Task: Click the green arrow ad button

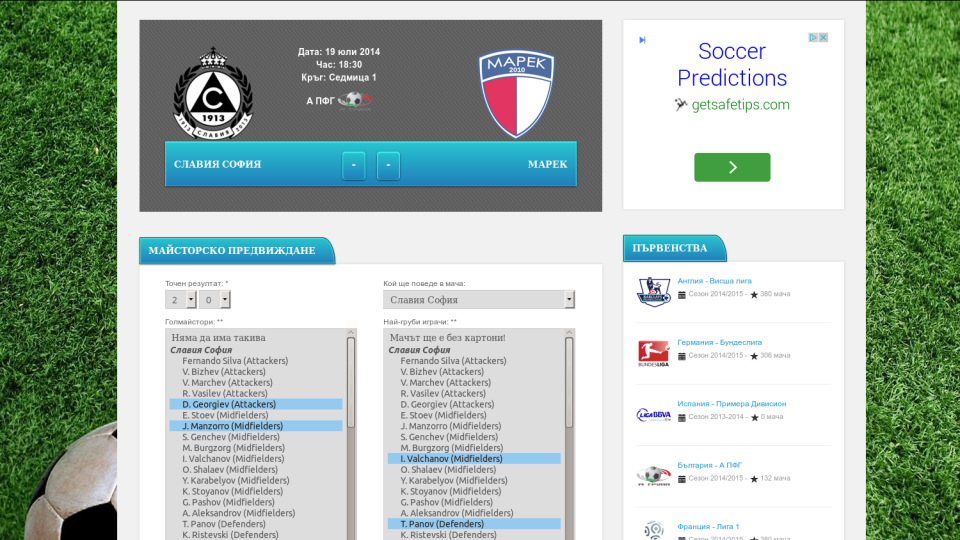Action: (x=732, y=167)
